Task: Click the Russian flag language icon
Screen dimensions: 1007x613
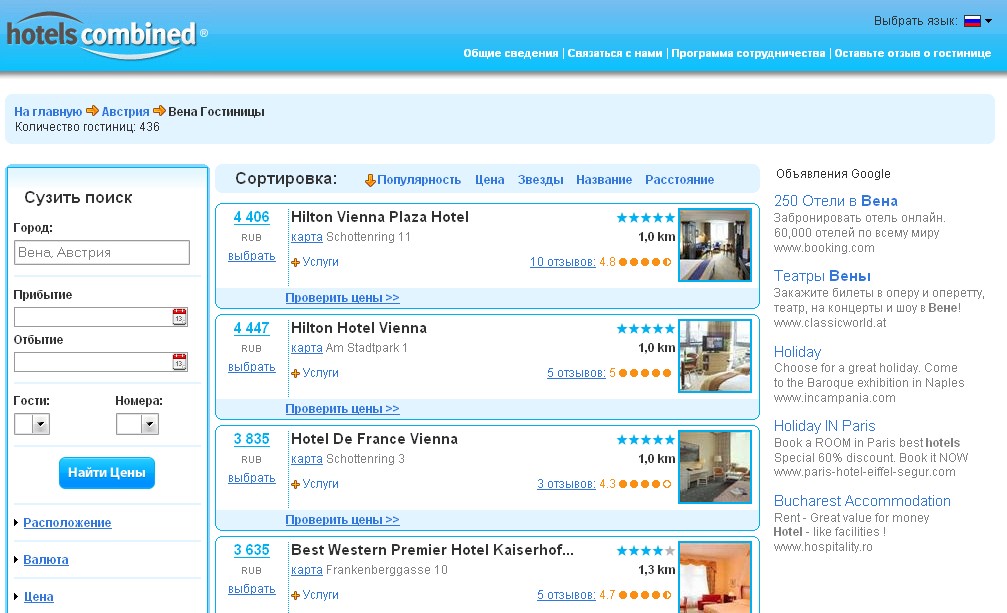Action: coord(972,21)
